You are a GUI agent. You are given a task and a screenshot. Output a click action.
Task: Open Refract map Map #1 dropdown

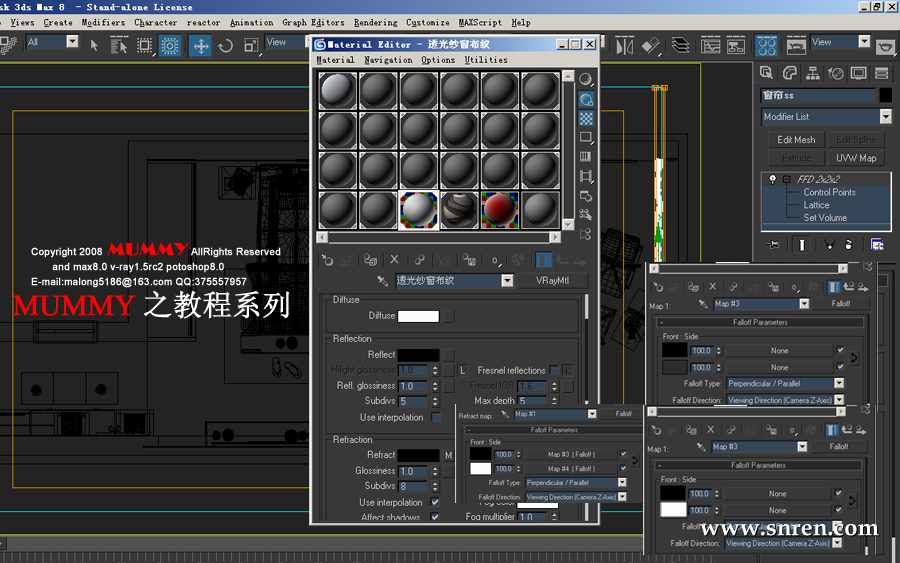[x=592, y=414]
